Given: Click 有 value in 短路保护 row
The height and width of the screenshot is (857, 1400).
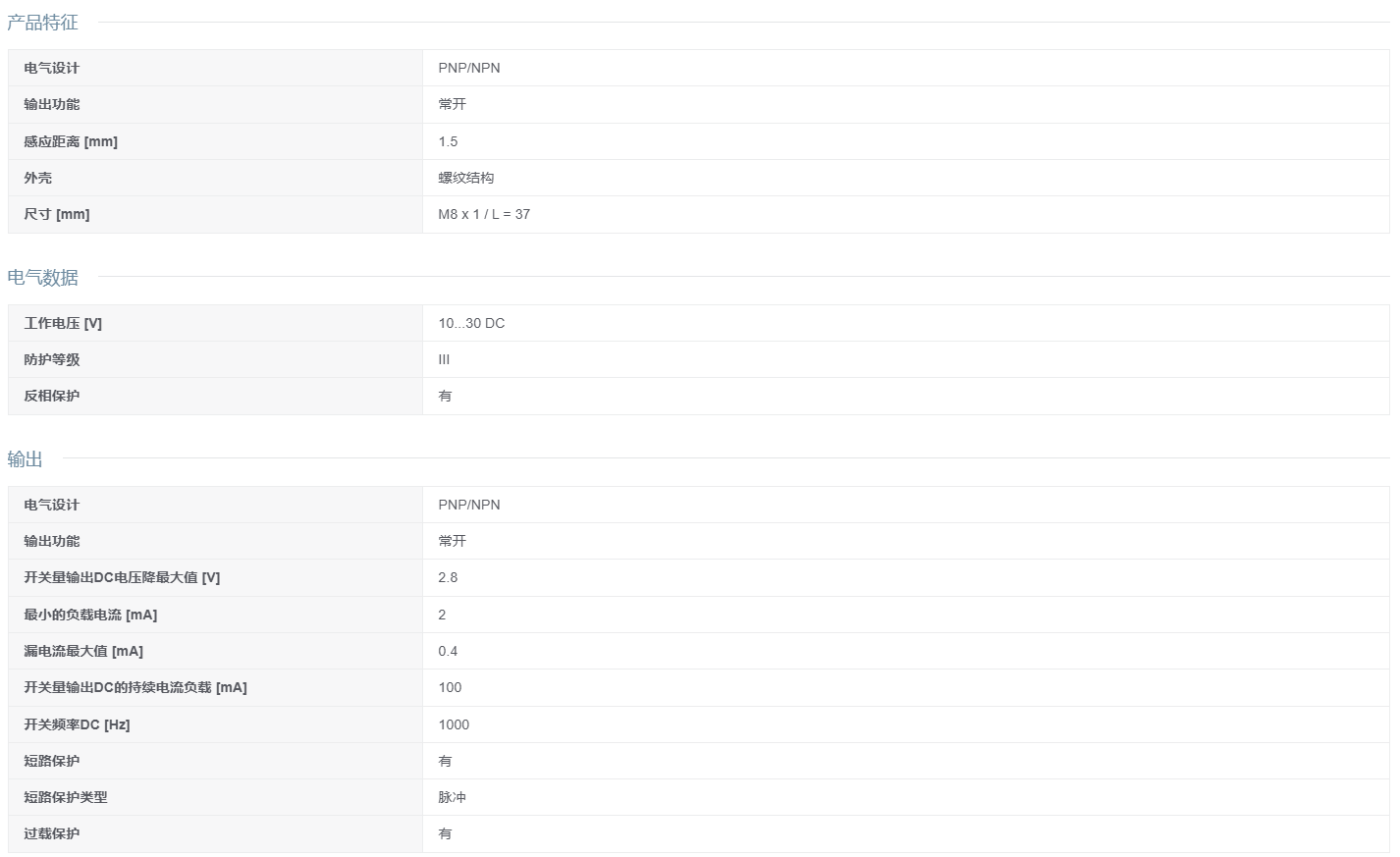Looking at the screenshot, I should pyautogui.click(x=445, y=761).
